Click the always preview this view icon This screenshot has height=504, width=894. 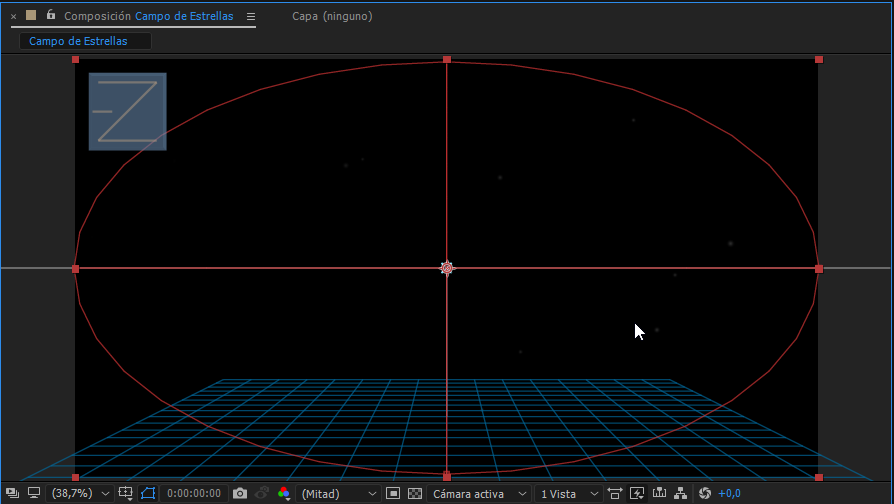[x=12, y=493]
